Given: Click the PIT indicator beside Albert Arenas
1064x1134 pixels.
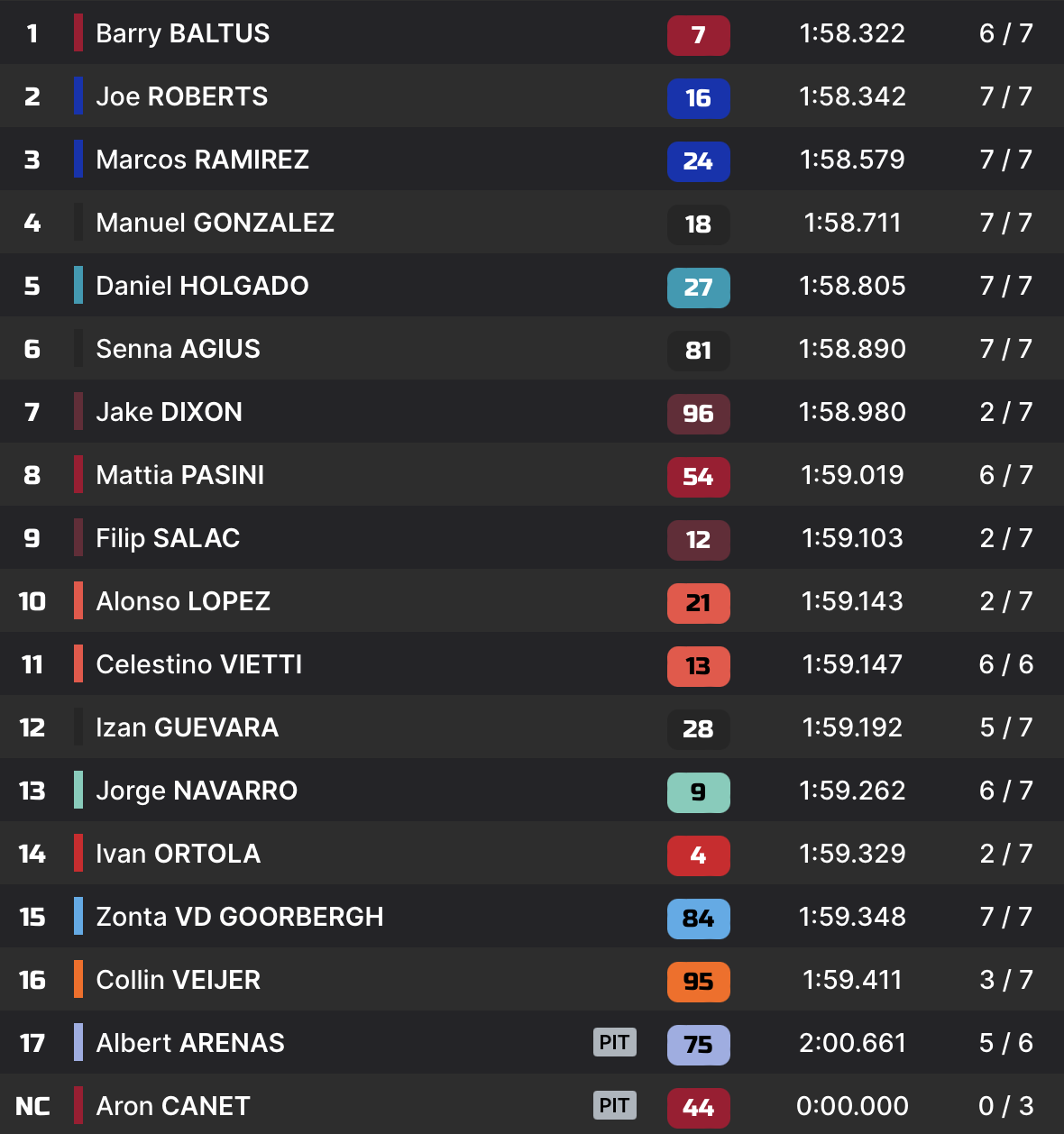Looking at the screenshot, I should [x=615, y=1042].
